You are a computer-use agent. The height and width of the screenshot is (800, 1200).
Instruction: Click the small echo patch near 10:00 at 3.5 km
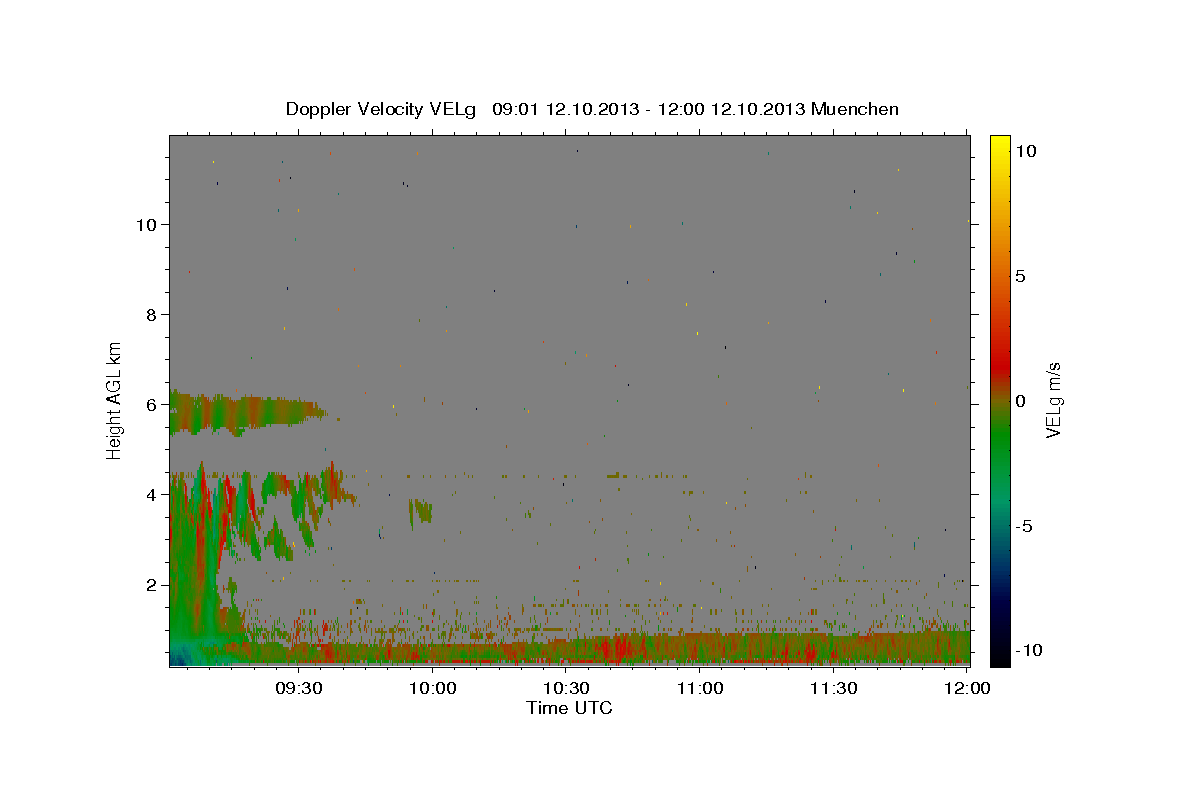pos(420,511)
